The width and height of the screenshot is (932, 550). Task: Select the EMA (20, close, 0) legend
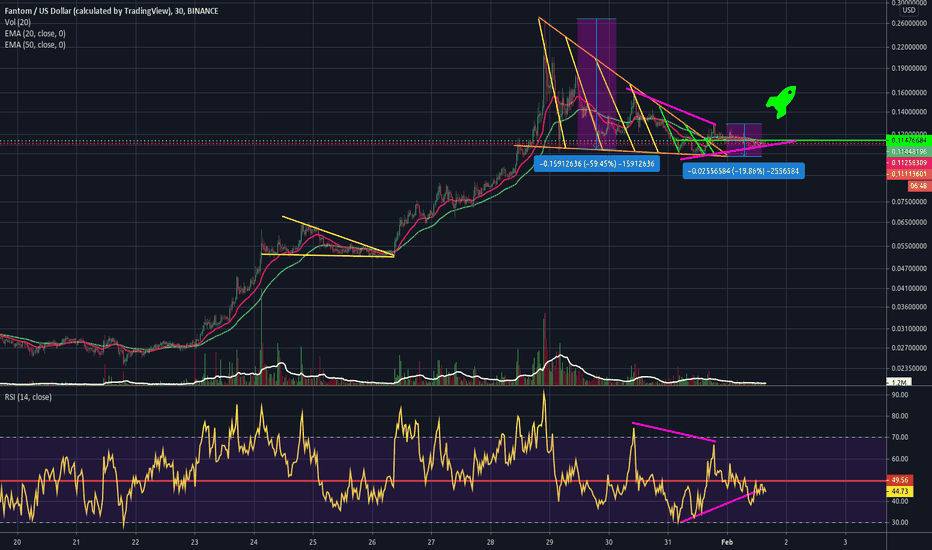pos(35,33)
